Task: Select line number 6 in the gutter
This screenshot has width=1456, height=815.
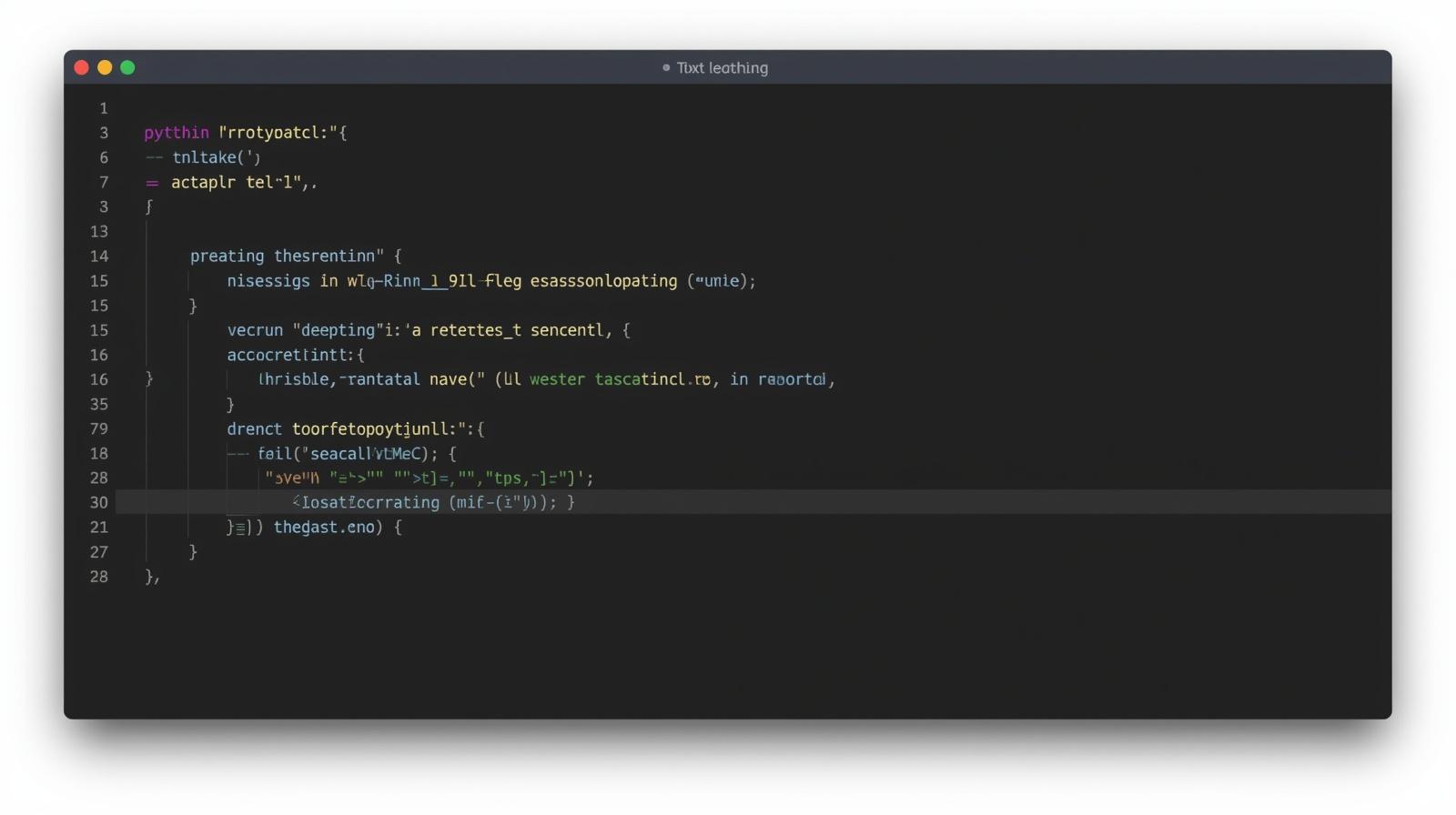Action: (x=104, y=157)
